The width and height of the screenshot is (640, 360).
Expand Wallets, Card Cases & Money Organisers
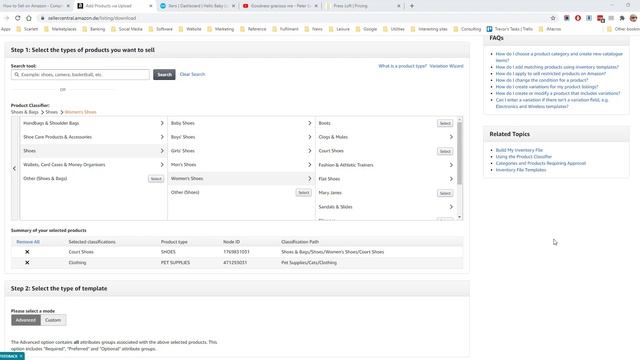click(93, 164)
